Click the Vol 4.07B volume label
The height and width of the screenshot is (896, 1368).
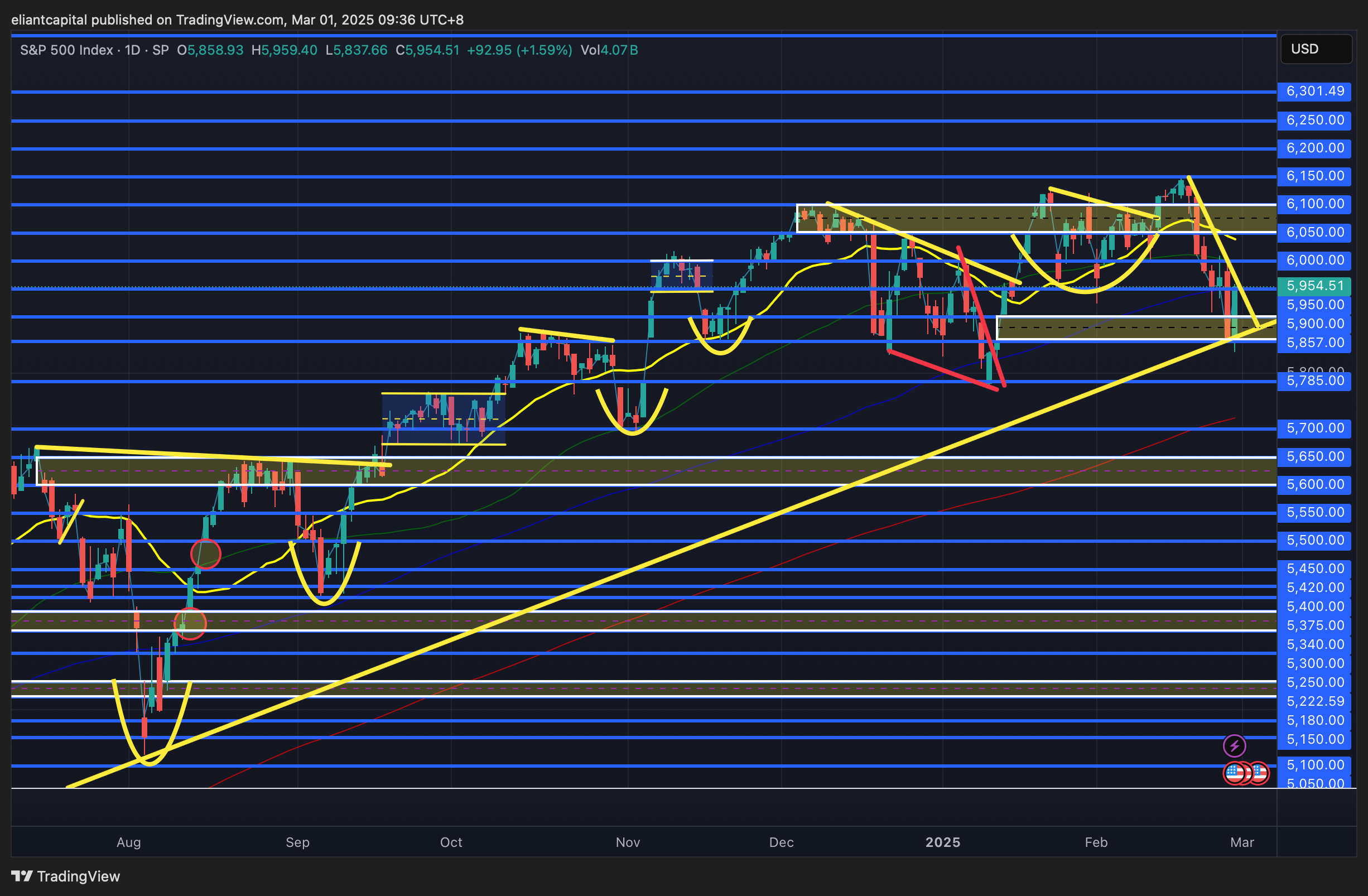tap(609, 50)
